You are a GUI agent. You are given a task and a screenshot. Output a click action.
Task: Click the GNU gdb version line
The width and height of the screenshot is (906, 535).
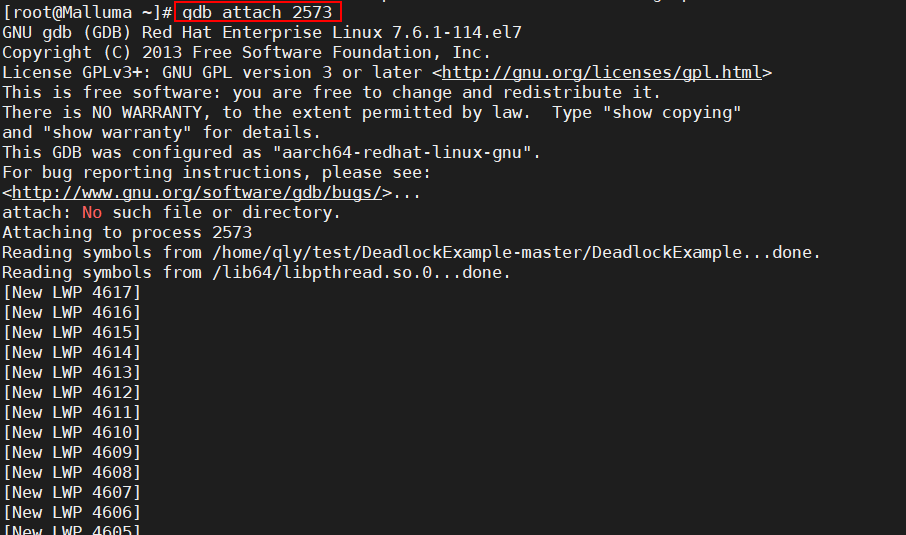[x=262, y=32]
